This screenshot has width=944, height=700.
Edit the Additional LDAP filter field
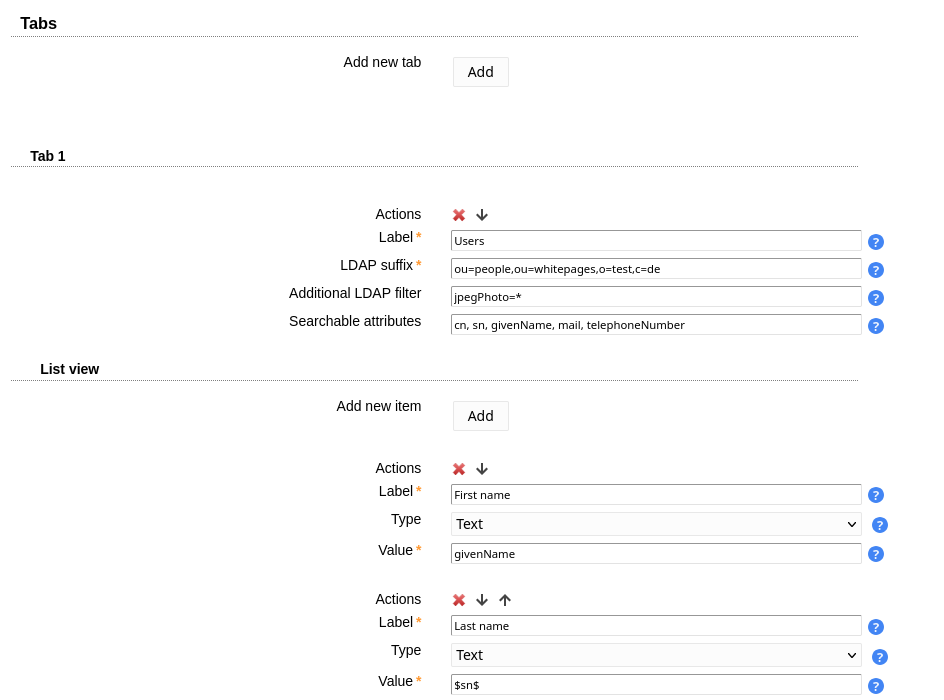coord(656,297)
